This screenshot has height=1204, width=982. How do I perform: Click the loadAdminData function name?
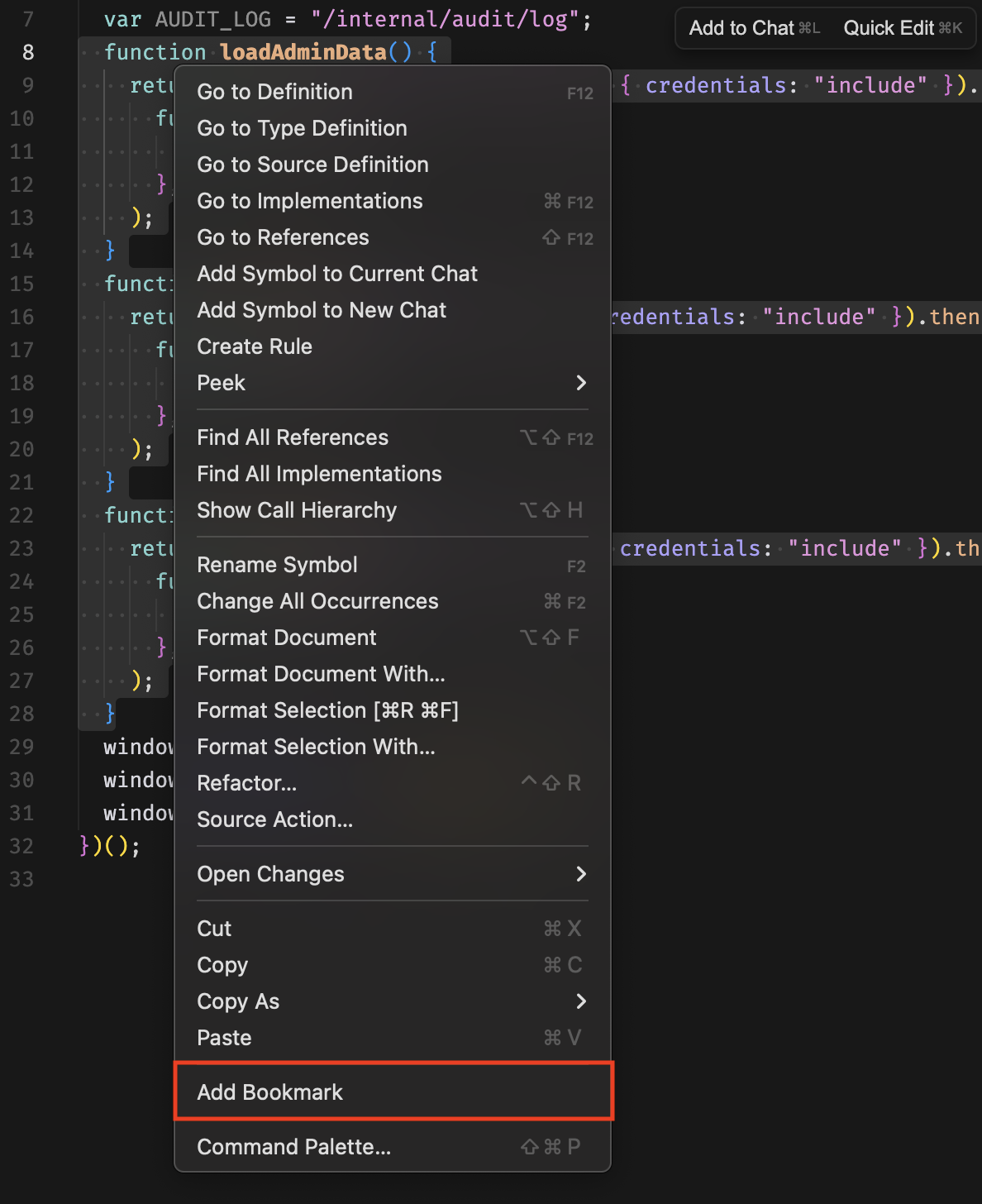point(303,52)
